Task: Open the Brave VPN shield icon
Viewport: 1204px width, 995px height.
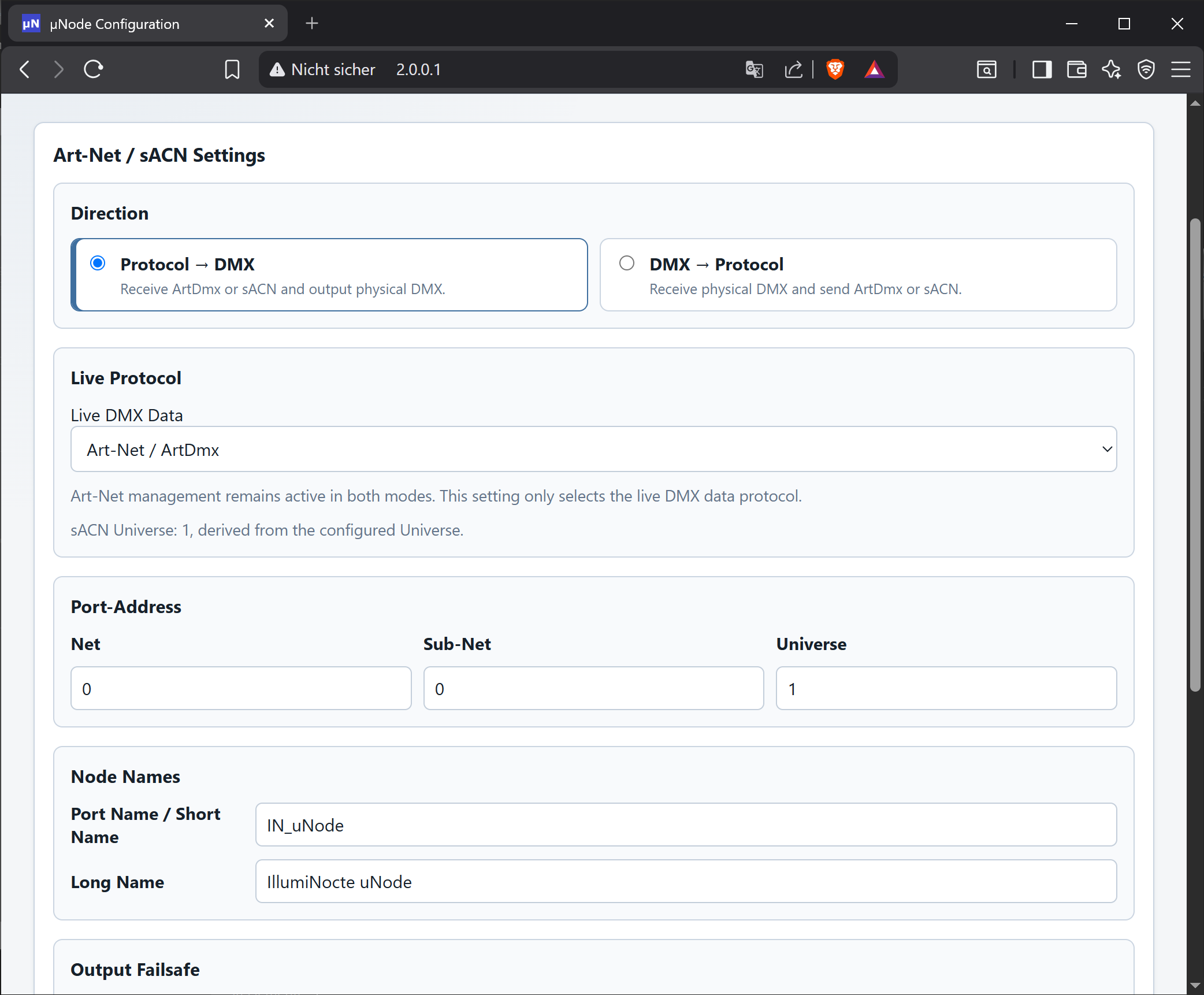Action: coord(1146,69)
